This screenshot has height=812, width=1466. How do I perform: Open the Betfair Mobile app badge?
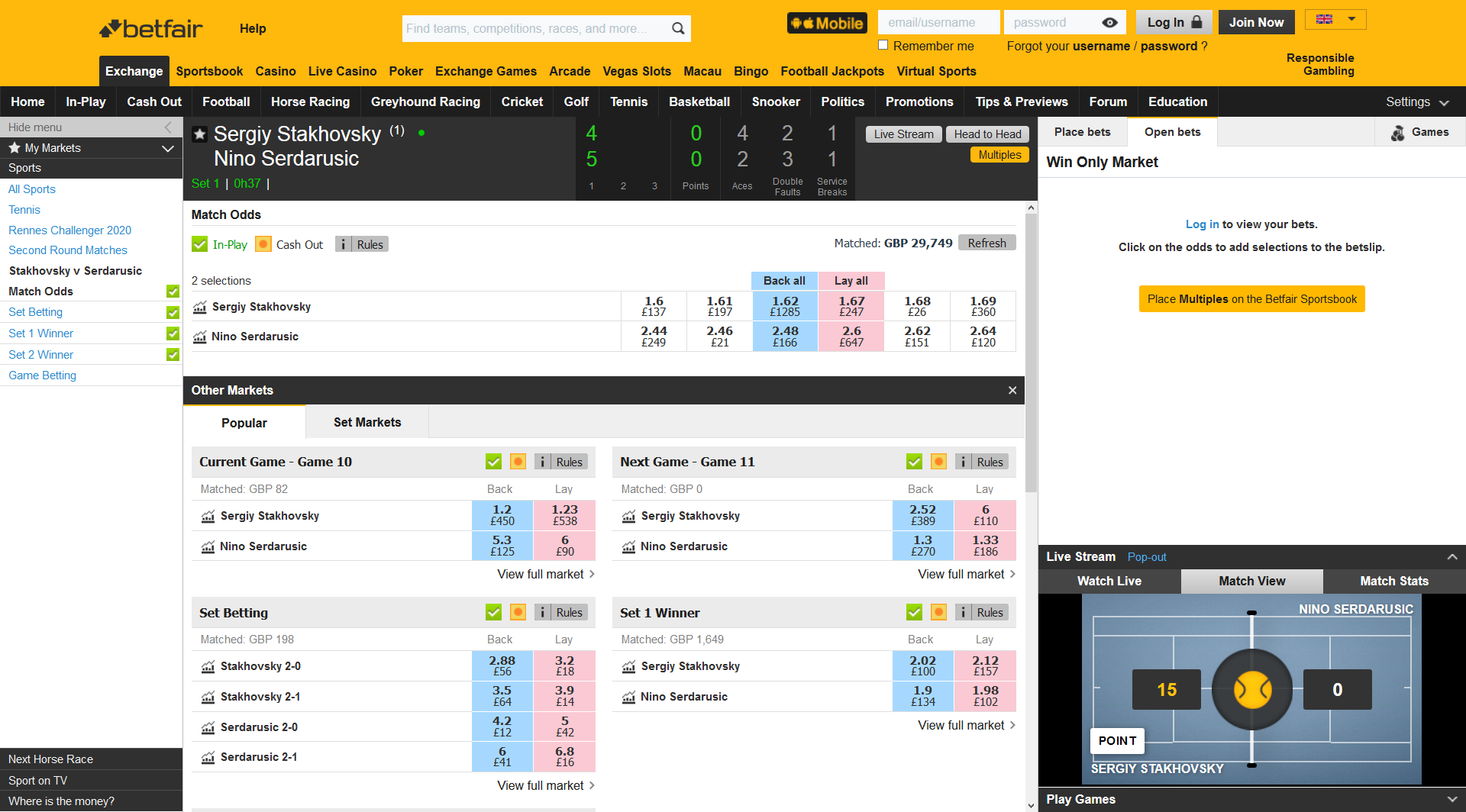coord(827,23)
